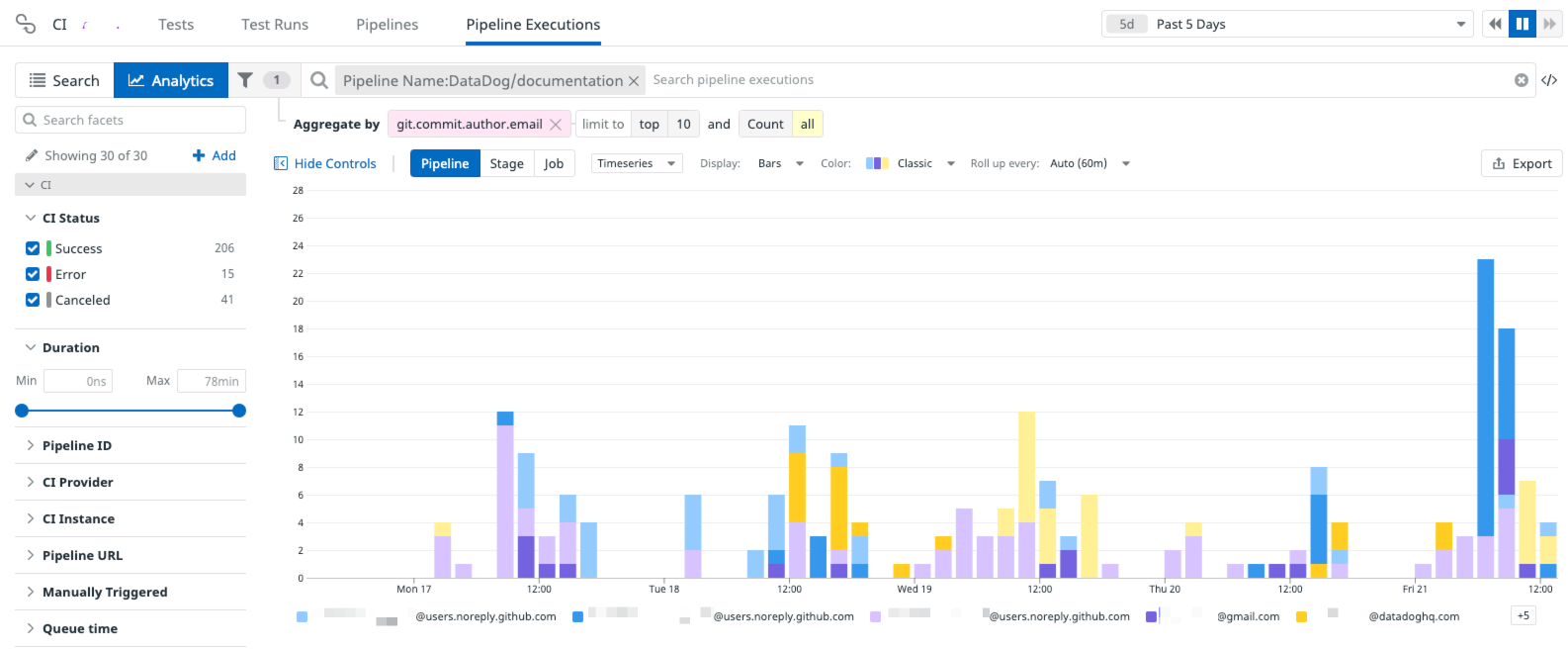
Task: Uncheck the Success CI status checkbox
Action: click(33, 248)
